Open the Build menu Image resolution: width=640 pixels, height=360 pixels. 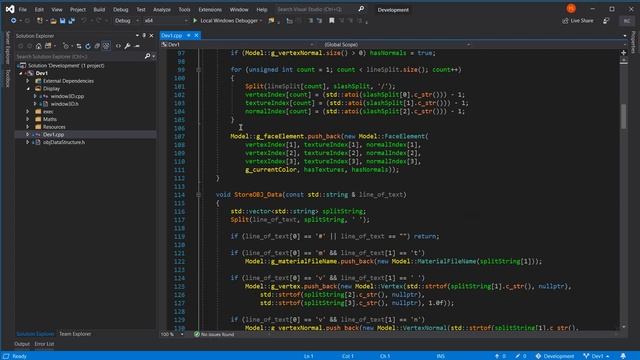99,9
